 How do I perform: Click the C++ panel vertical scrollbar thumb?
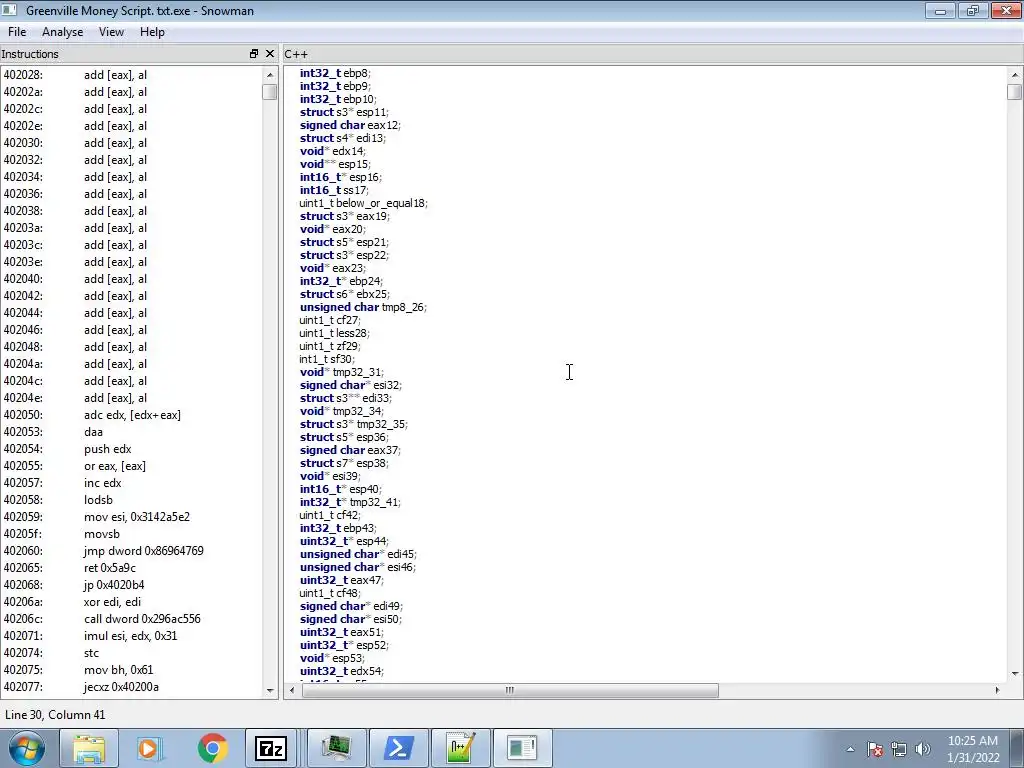1014,91
